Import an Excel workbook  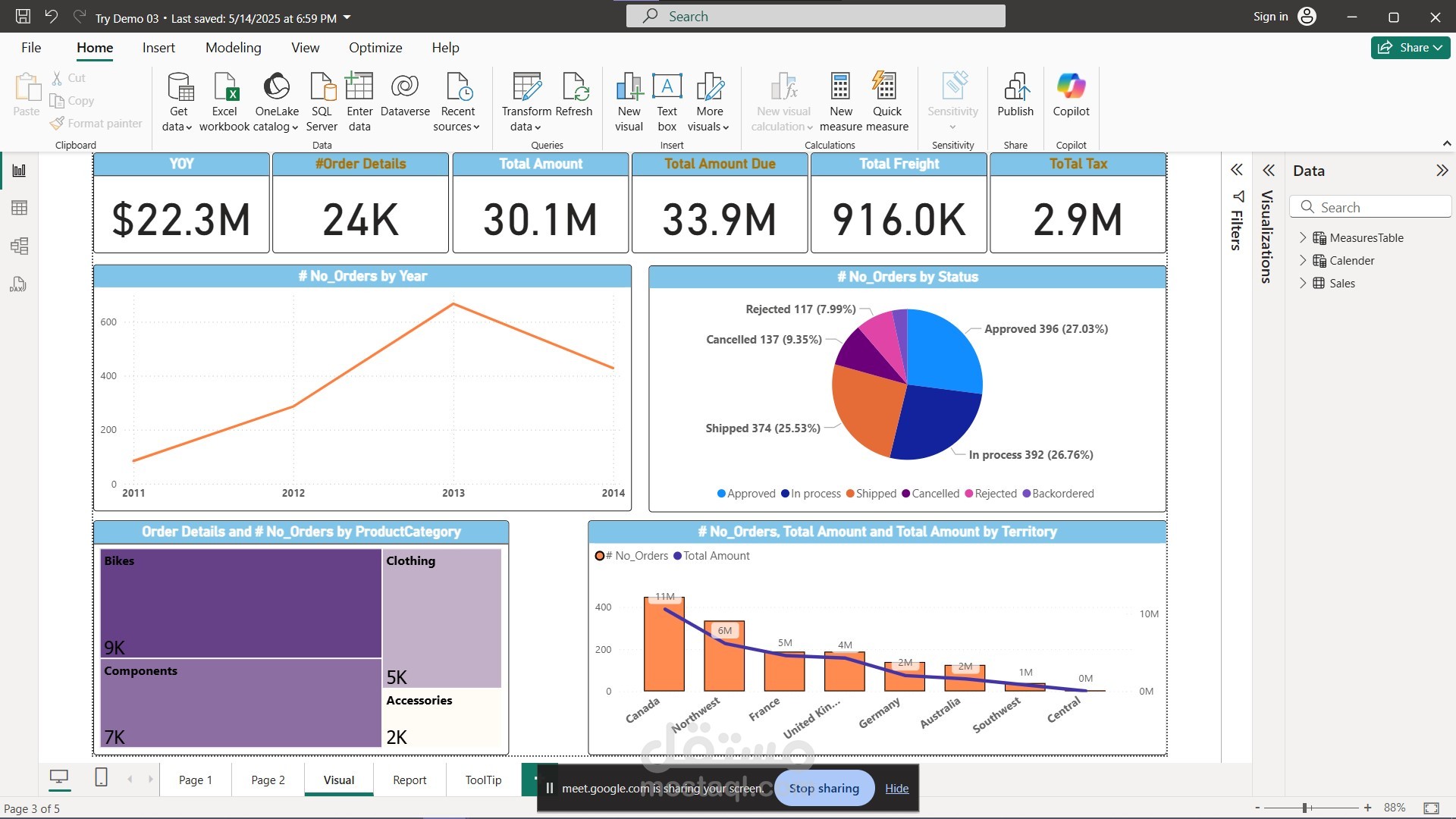click(224, 102)
